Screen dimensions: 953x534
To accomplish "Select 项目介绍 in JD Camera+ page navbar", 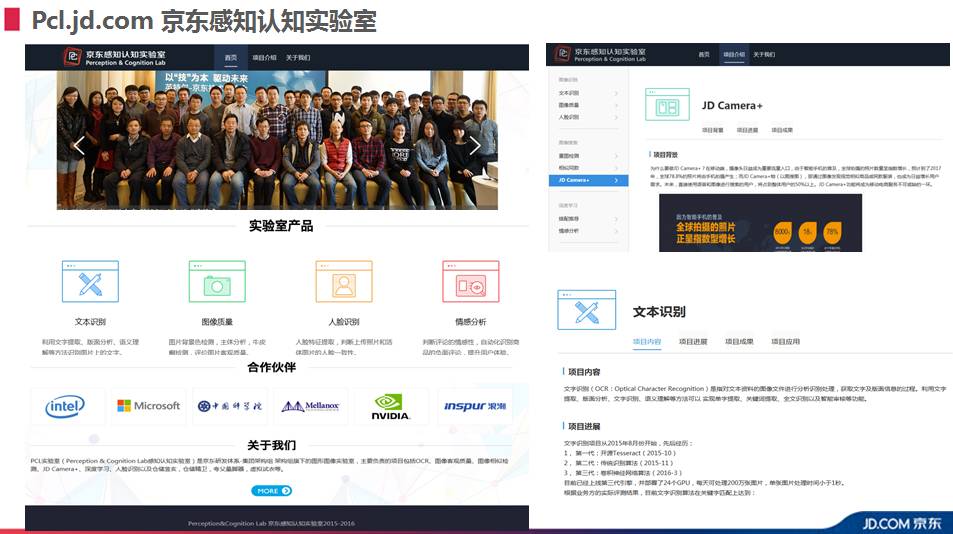I will click(x=734, y=55).
